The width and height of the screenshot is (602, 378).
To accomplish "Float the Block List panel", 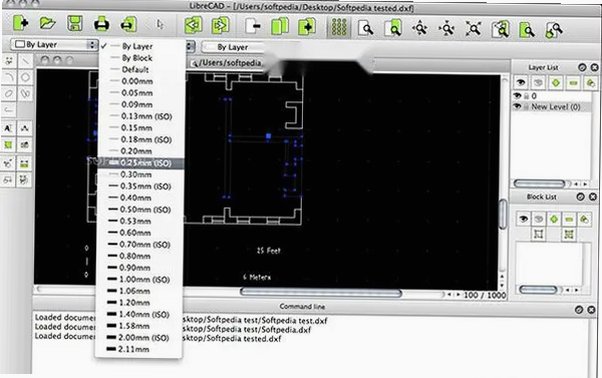I will (580, 197).
